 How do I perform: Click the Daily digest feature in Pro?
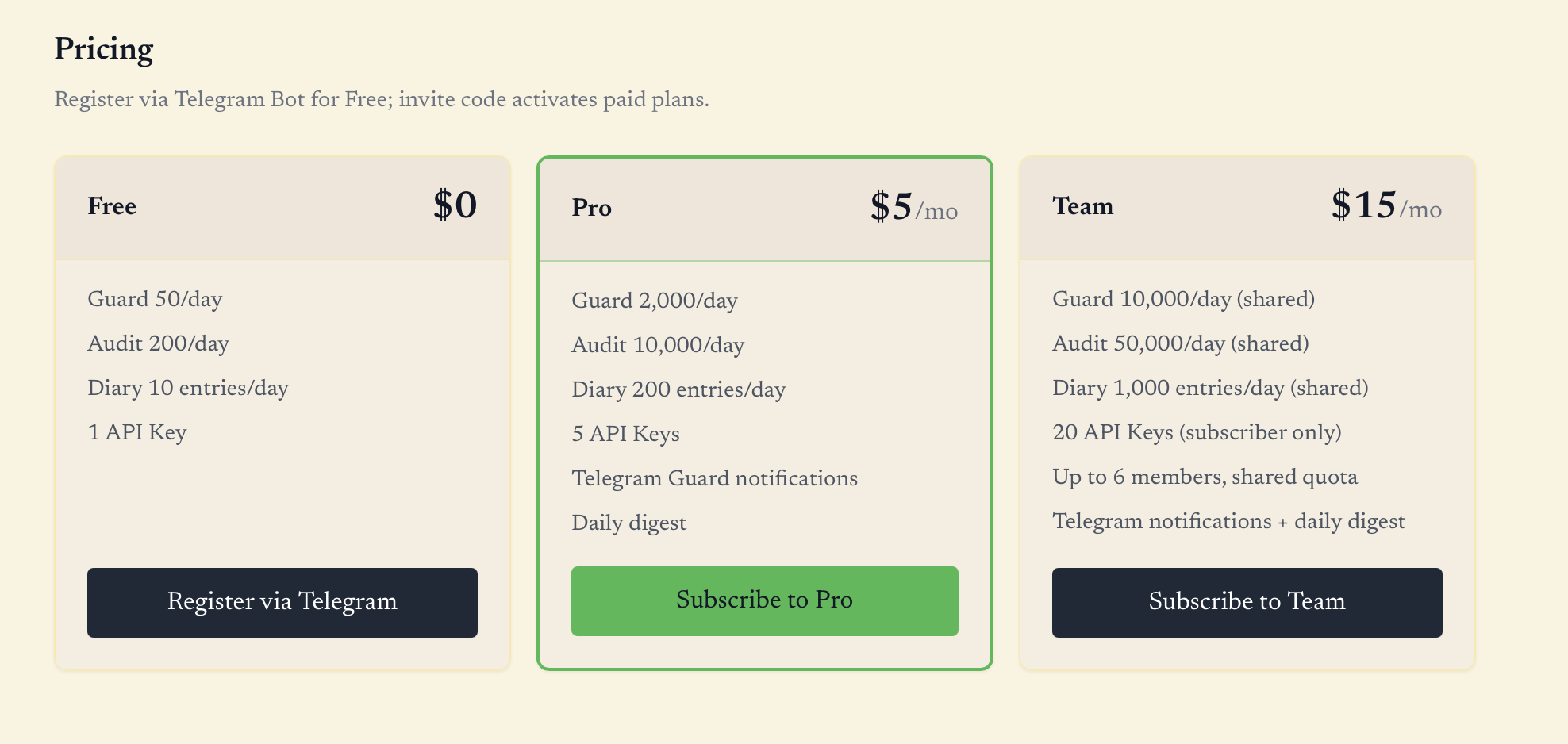(x=628, y=523)
